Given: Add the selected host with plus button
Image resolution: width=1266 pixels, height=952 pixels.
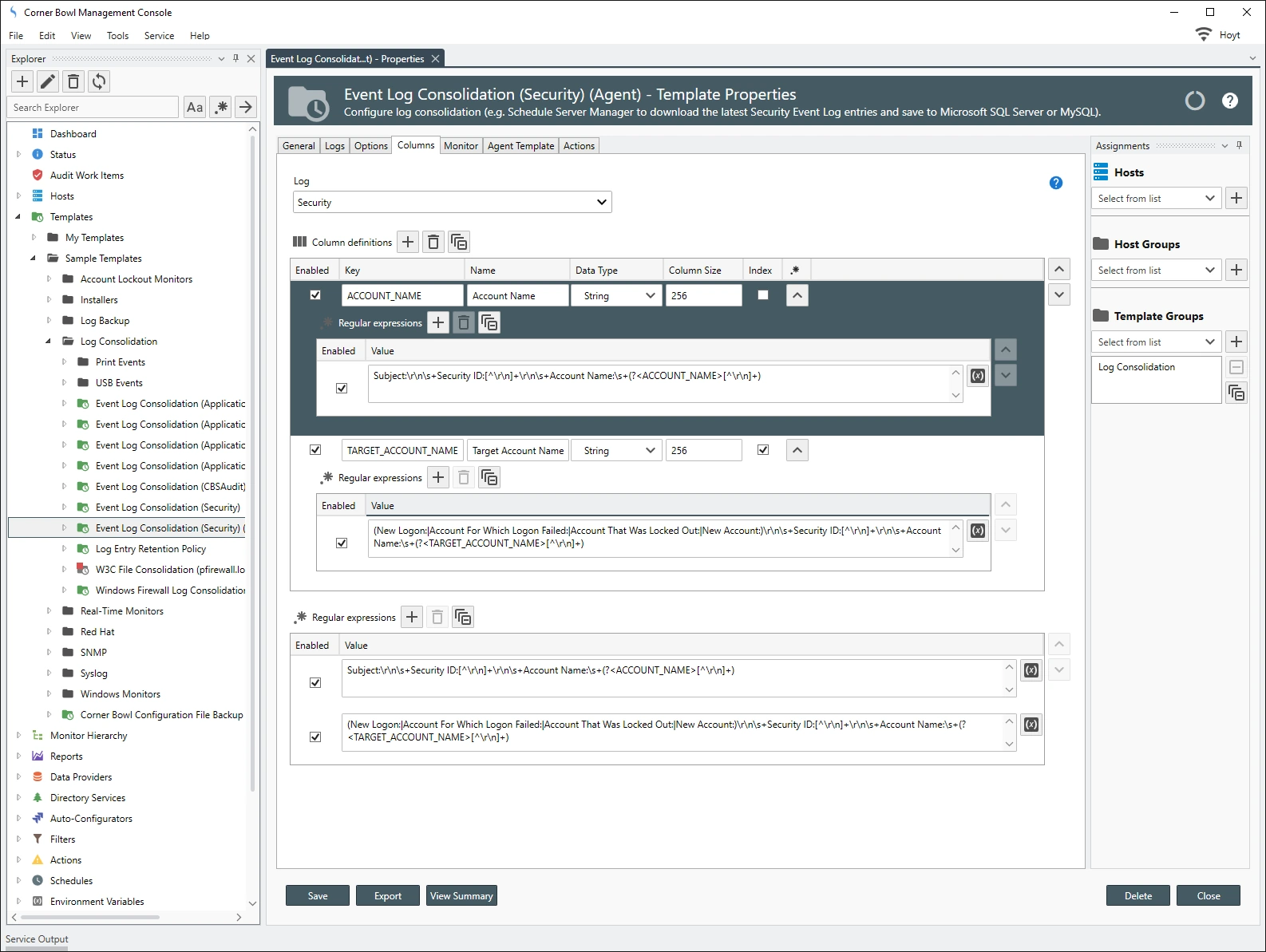Looking at the screenshot, I should (x=1236, y=198).
